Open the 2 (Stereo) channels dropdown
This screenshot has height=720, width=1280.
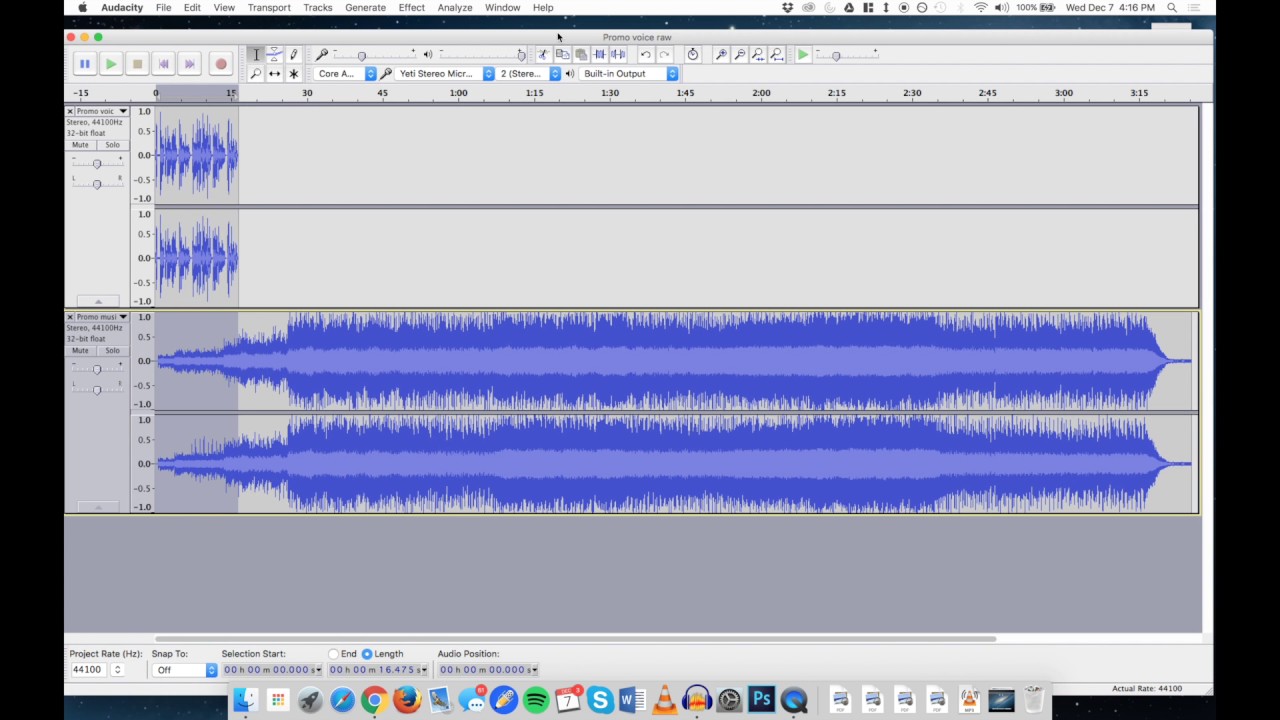[529, 73]
